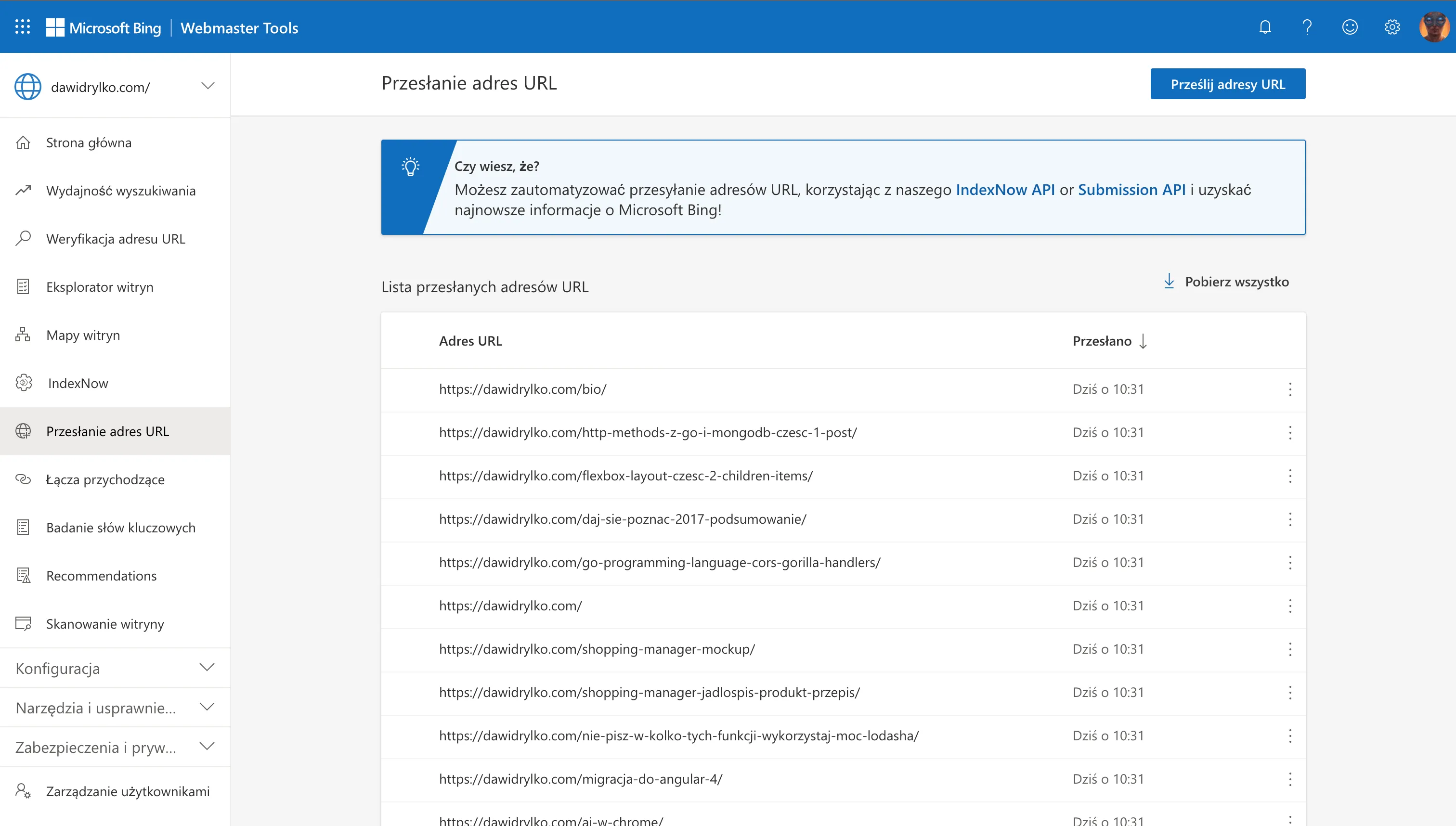This screenshot has width=1456, height=826.
Task: Click the Adres URL column header
Action: [x=470, y=341]
